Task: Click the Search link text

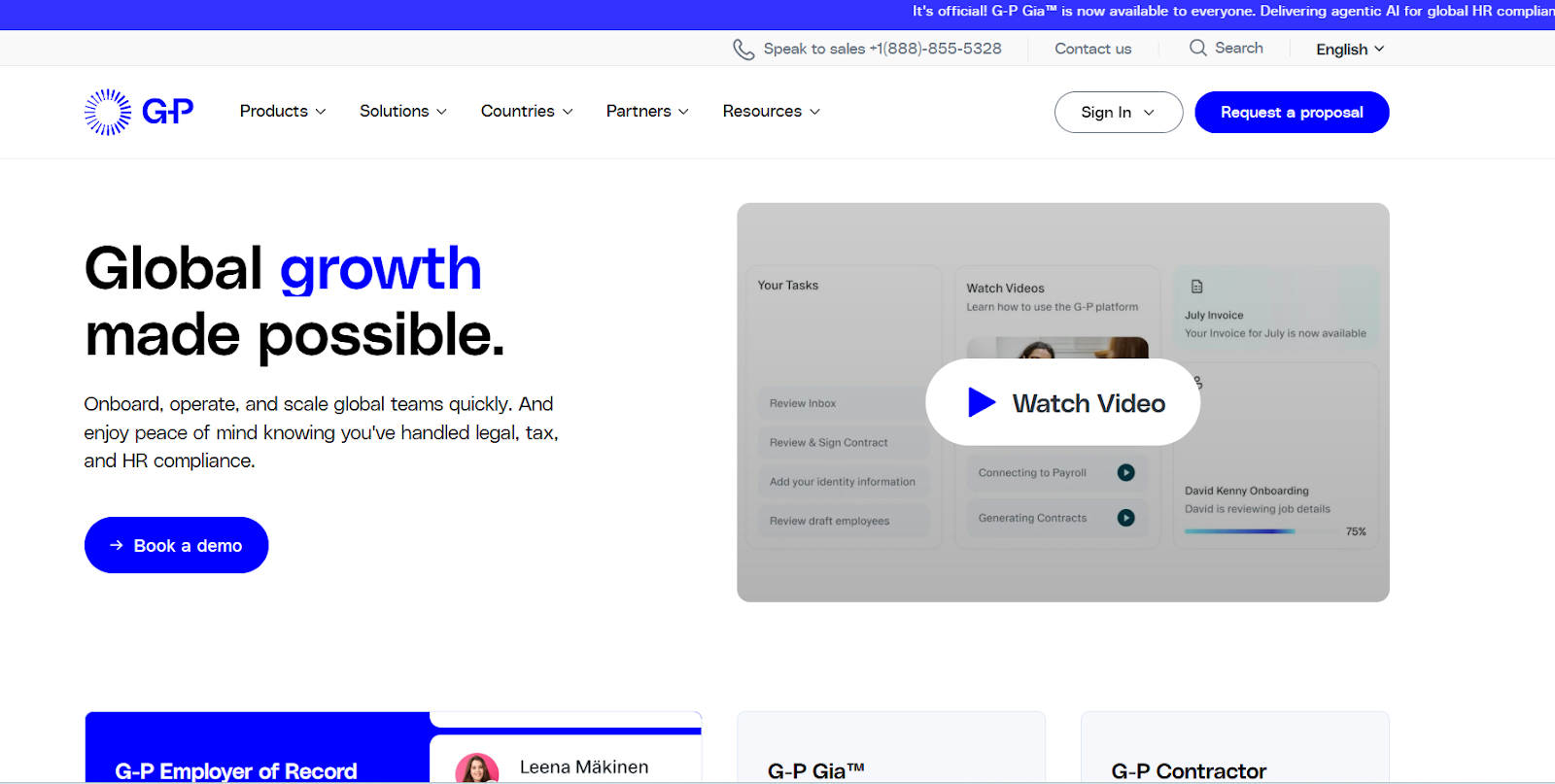Action: (1239, 48)
